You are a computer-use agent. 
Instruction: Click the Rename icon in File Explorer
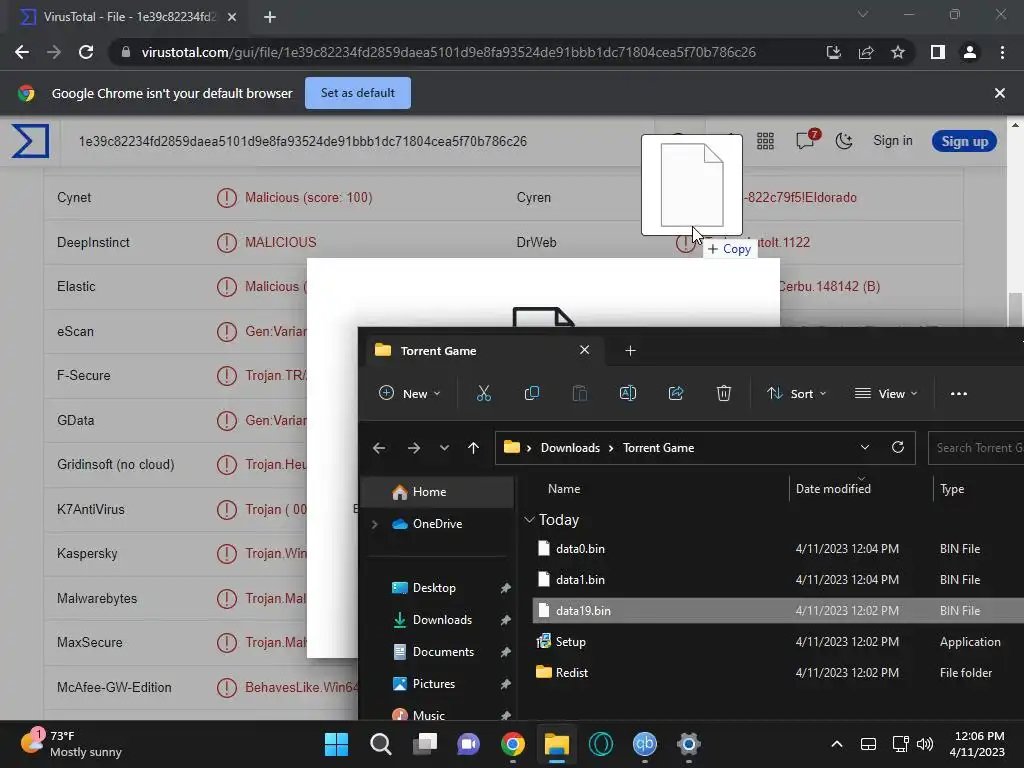[x=628, y=393]
